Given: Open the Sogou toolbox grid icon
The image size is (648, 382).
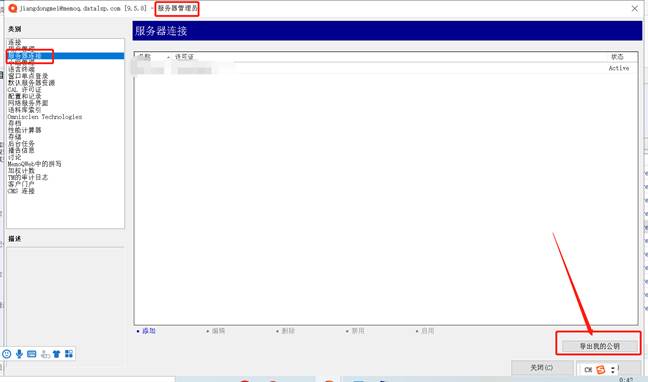Looking at the screenshot, I should pos(69,354).
